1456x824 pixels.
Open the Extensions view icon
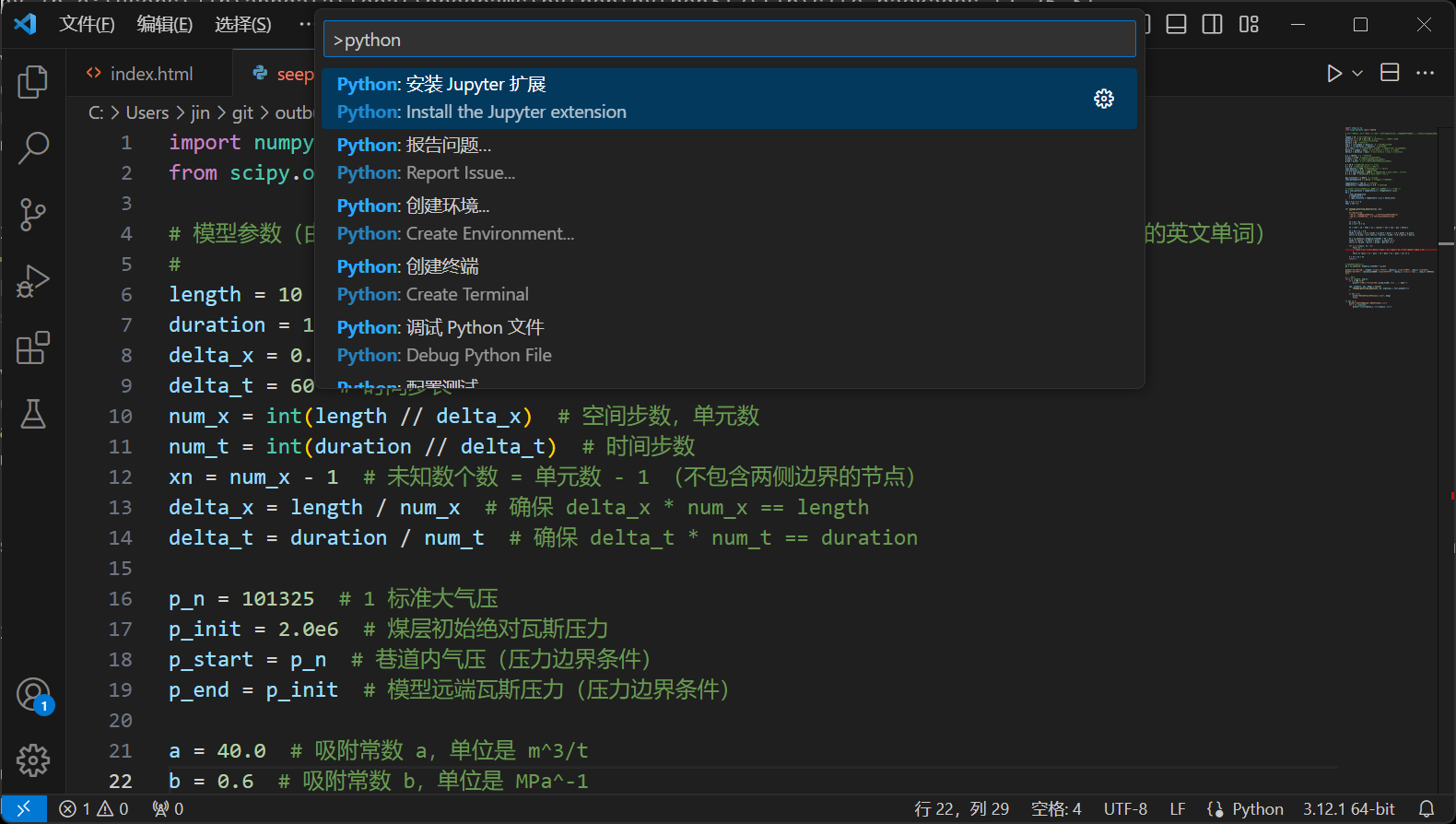[33, 348]
